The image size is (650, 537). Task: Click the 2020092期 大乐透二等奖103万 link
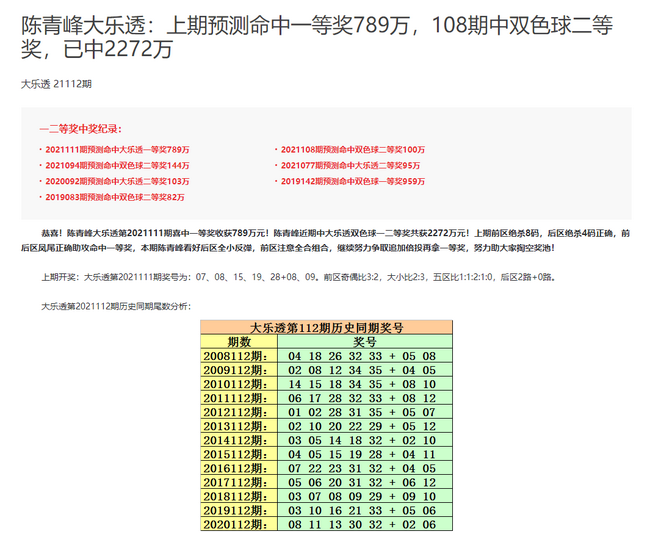[116, 181]
